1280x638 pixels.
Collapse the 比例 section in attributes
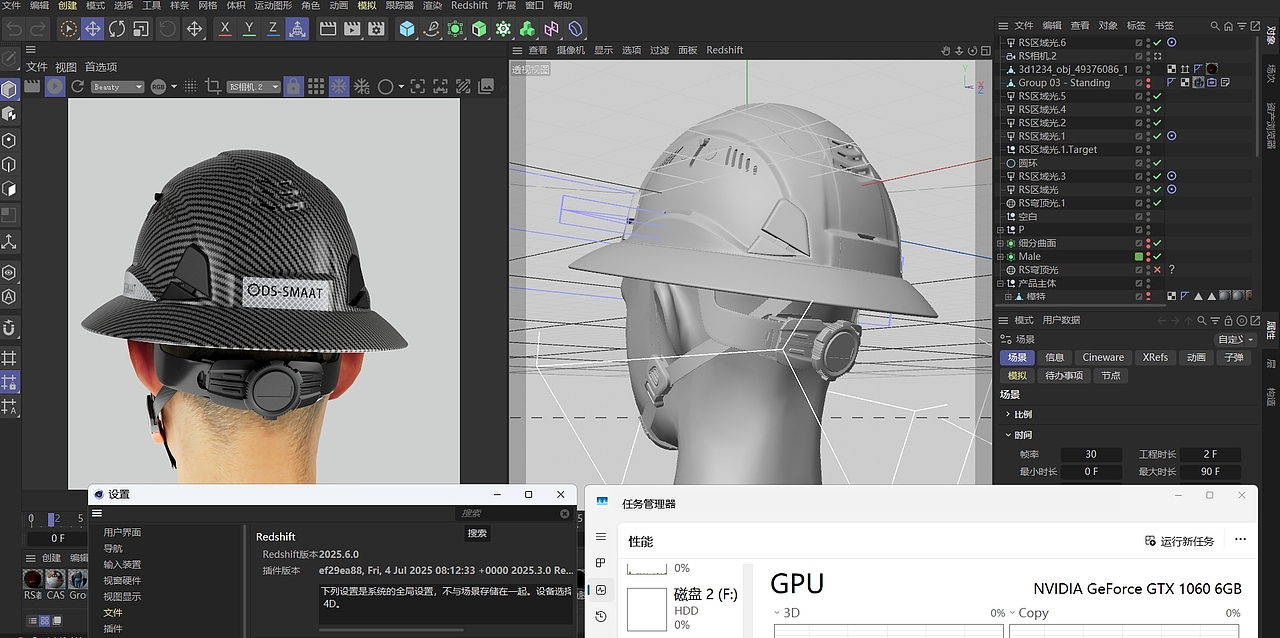pyautogui.click(x=1008, y=414)
